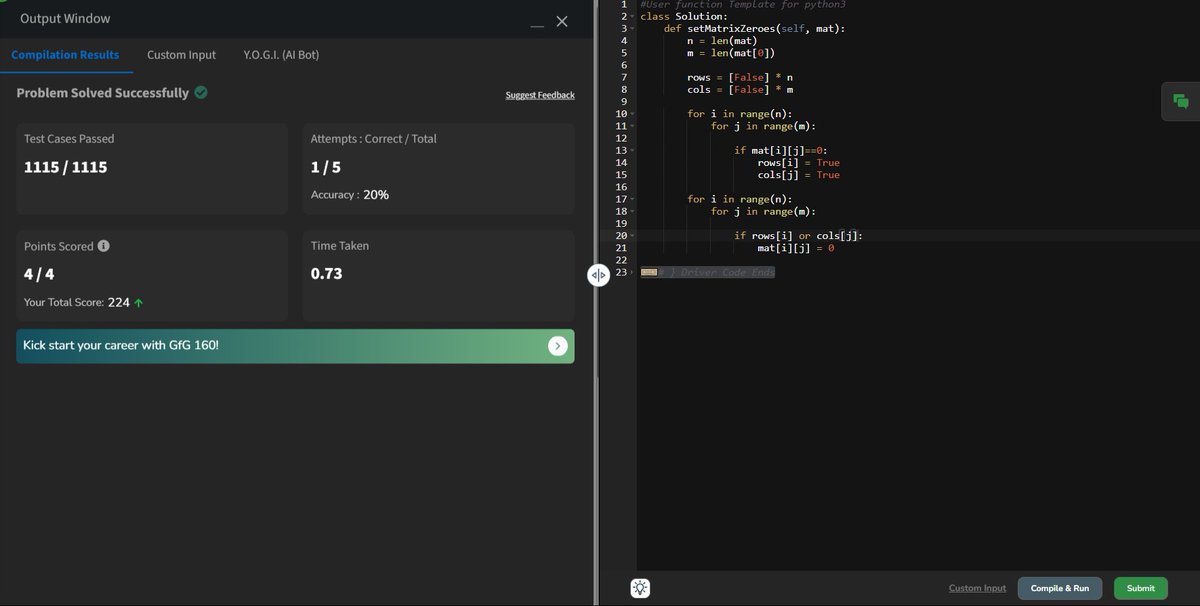The height and width of the screenshot is (606, 1200).
Task: Click the Time Taken 0.73 value
Action: 327,273
